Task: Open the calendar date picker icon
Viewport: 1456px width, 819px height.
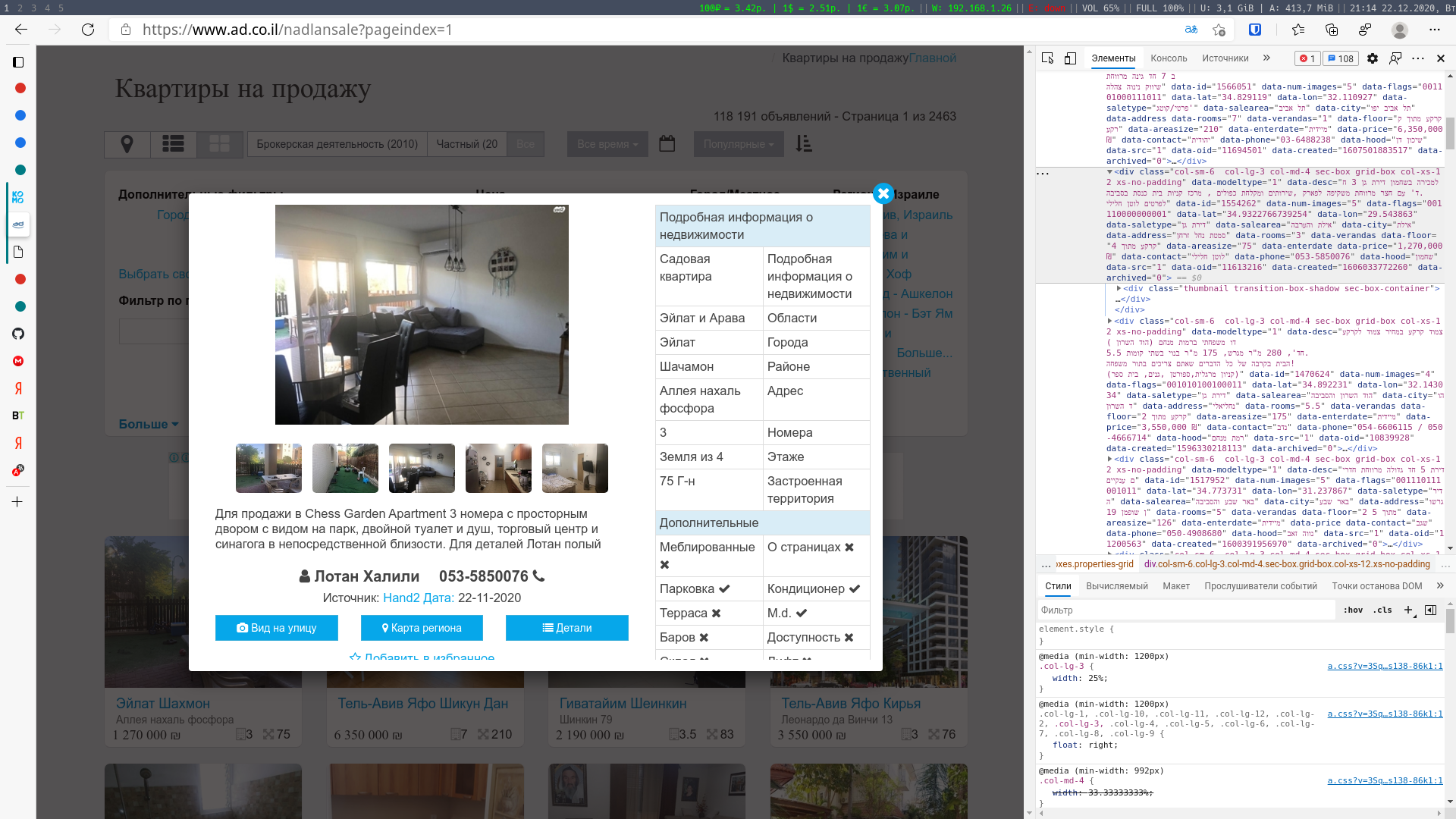Action: tap(667, 143)
